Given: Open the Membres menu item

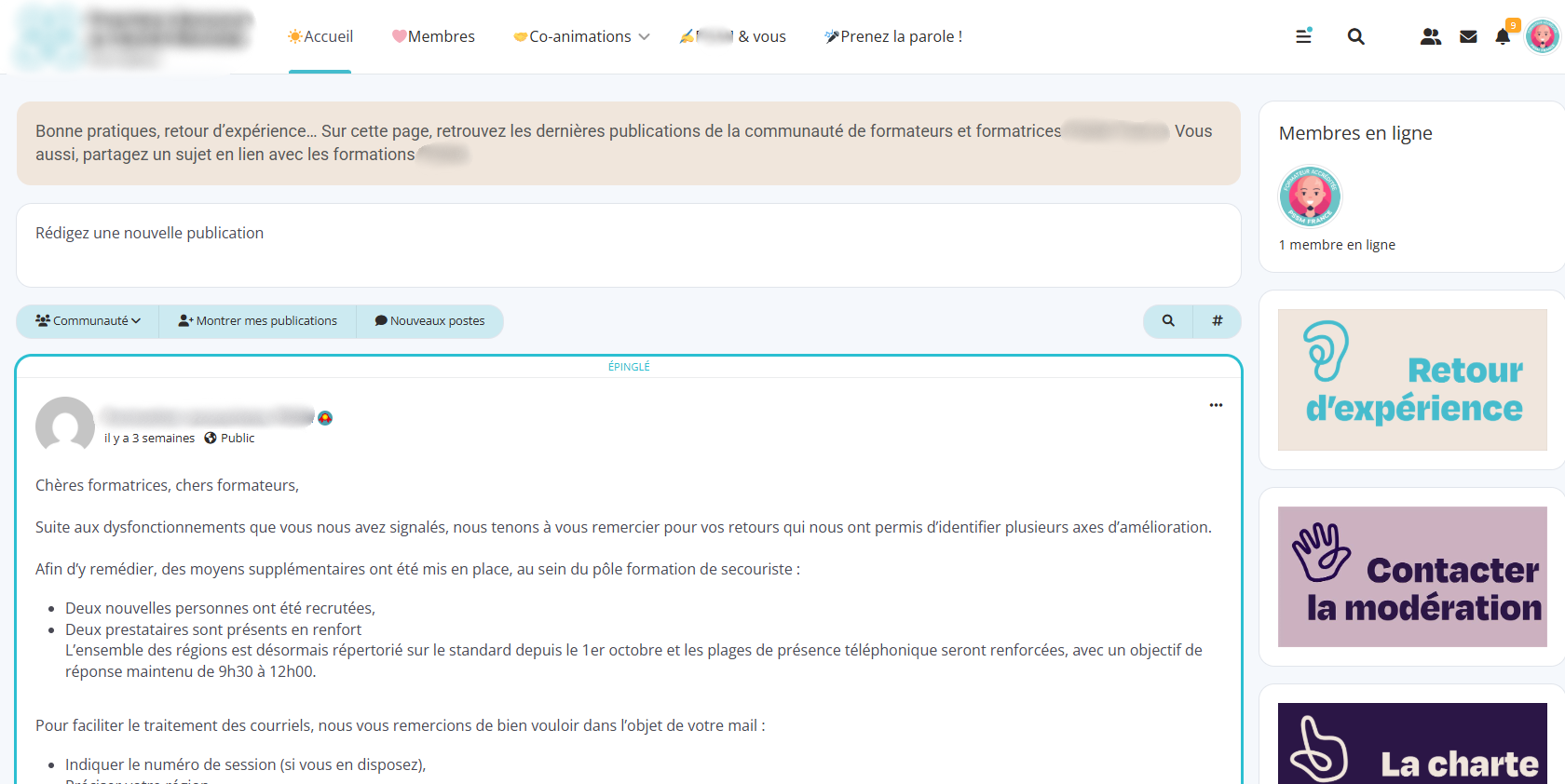Looking at the screenshot, I should (433, 36).
